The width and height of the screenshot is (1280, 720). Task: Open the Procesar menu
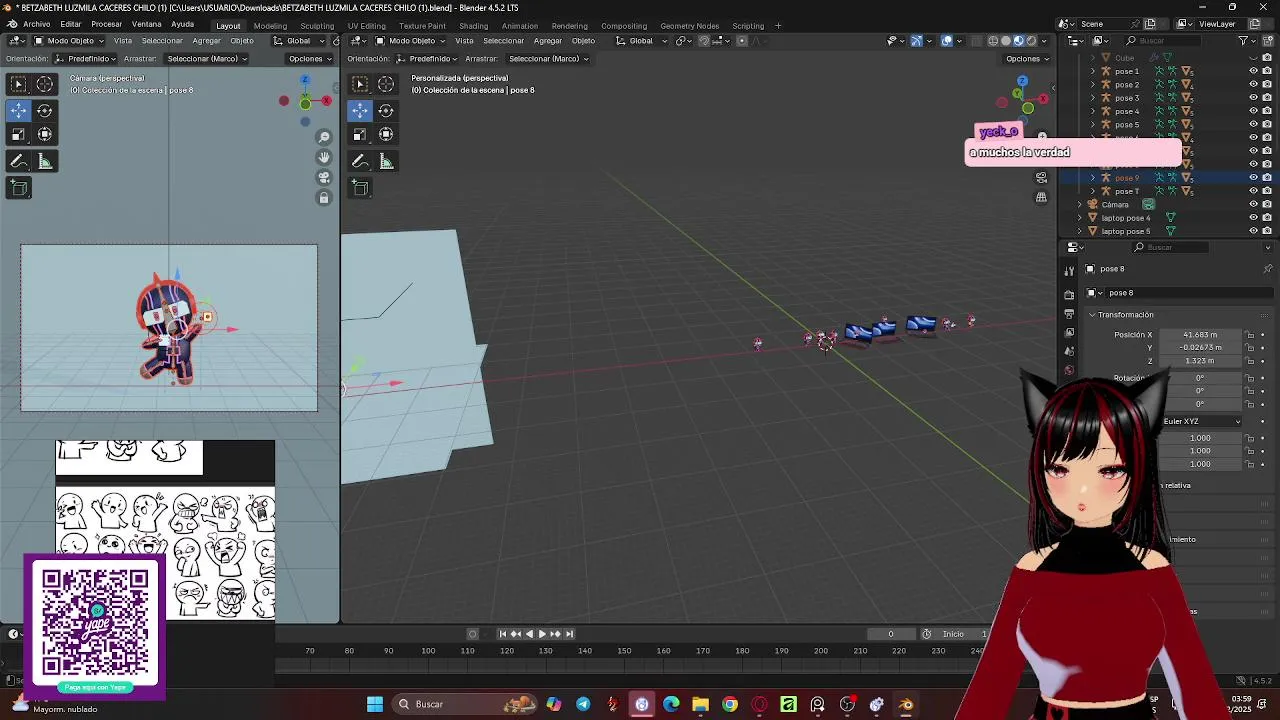[107, 24]
